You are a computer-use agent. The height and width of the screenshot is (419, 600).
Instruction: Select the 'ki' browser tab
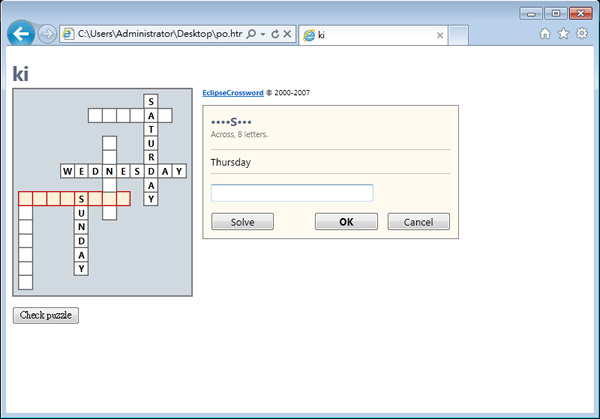coord(373,35)
